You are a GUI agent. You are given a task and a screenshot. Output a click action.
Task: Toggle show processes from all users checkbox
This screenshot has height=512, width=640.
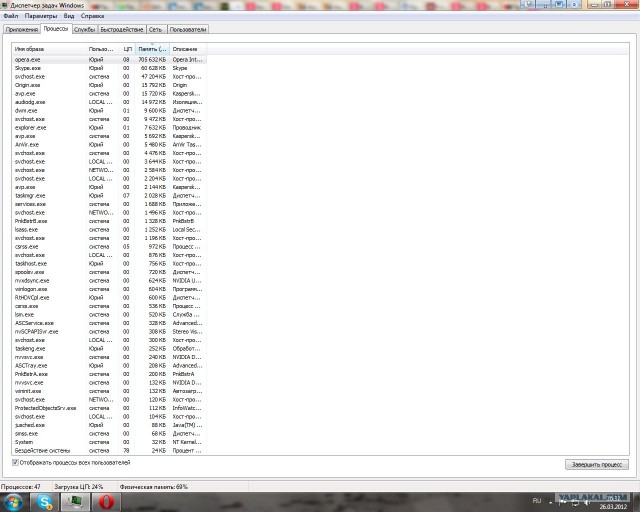click(15, 463)
